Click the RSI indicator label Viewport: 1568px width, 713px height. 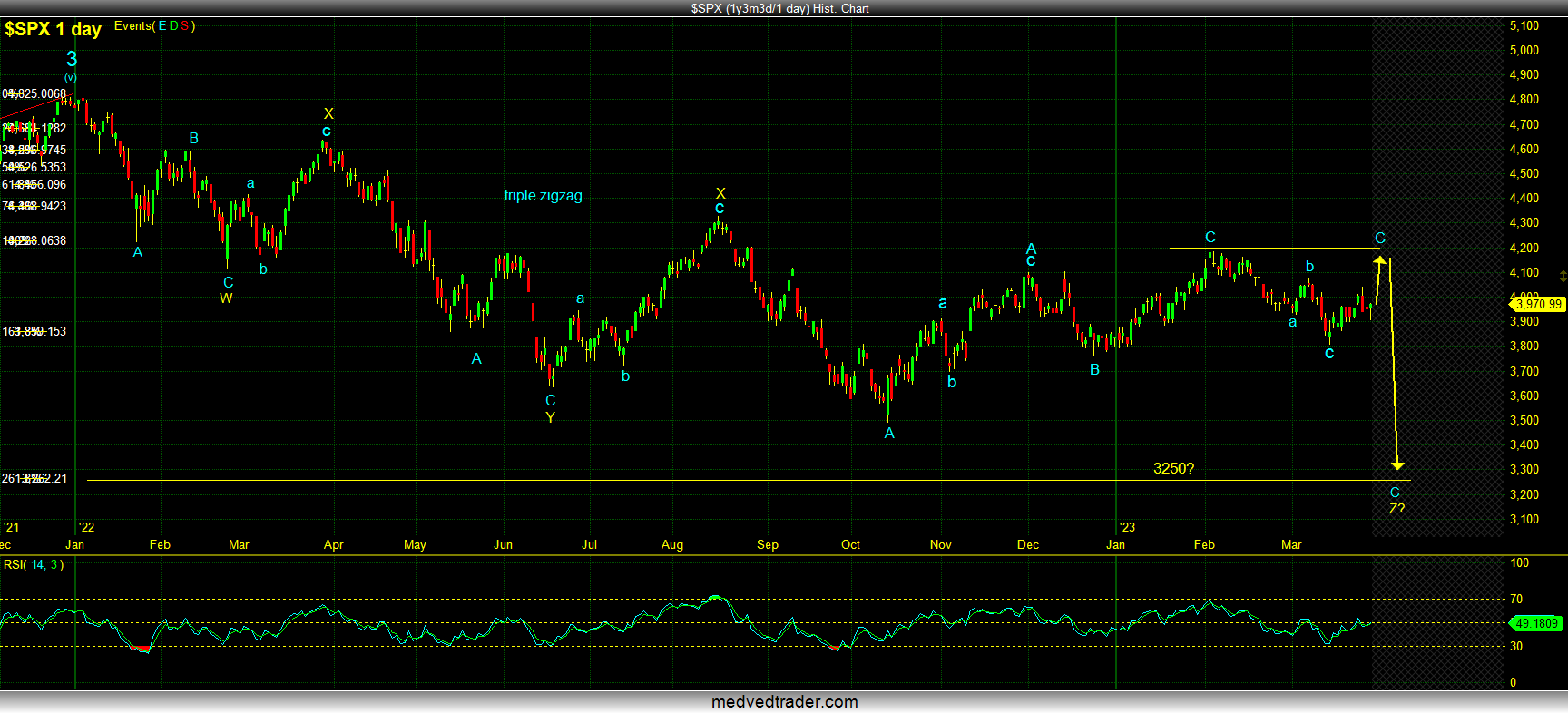13,565
